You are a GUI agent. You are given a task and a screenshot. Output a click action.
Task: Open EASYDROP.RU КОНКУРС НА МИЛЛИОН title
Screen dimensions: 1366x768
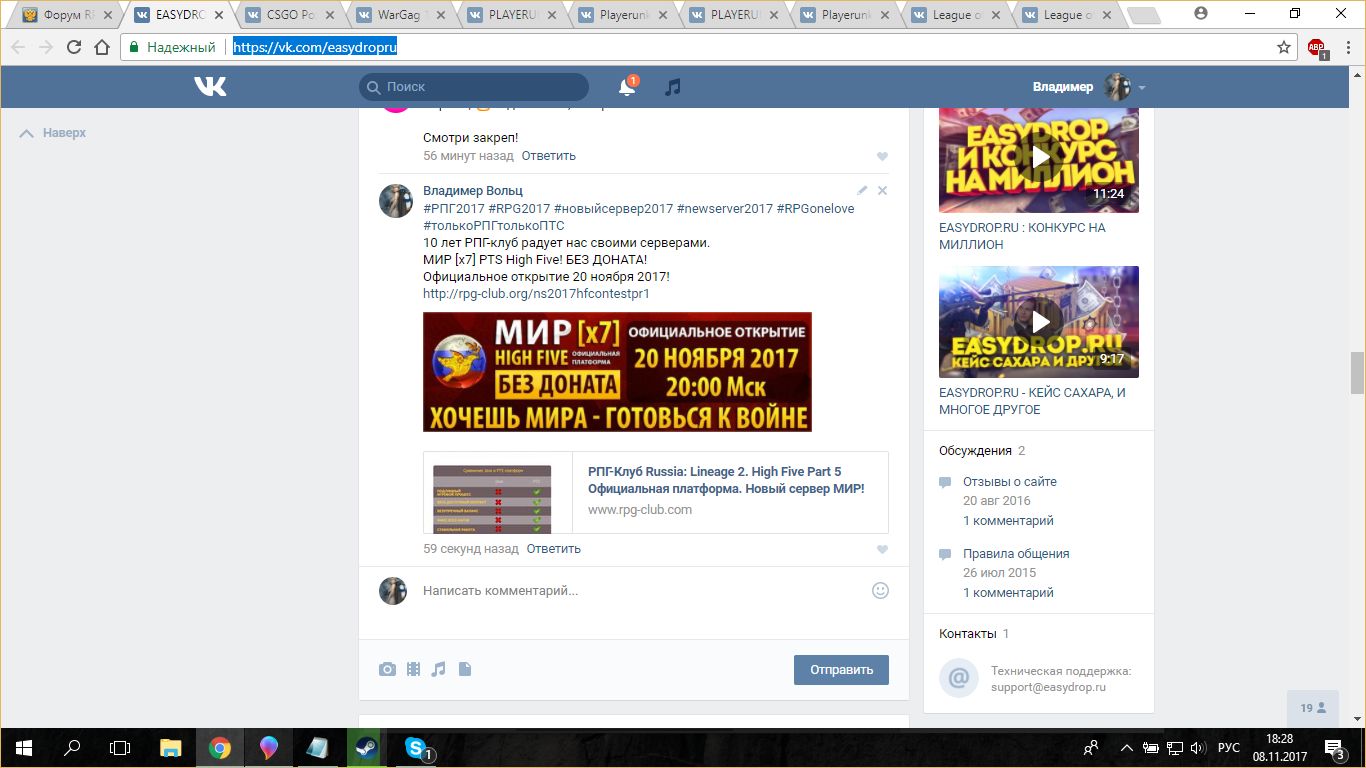click(x=1022, y=236)
